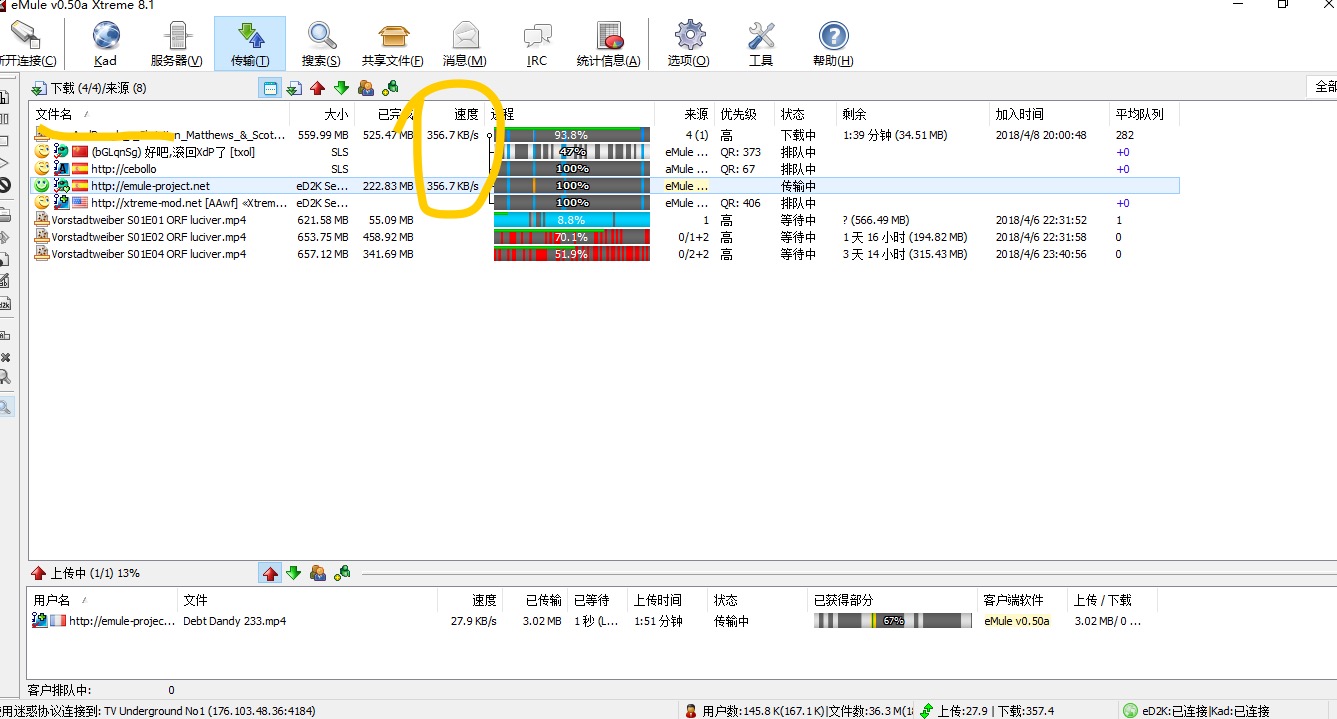Open 选项(O) options gear
The width and height of the screenshot is (1337, 719).
pyautogui.click(x=689, y=45)
